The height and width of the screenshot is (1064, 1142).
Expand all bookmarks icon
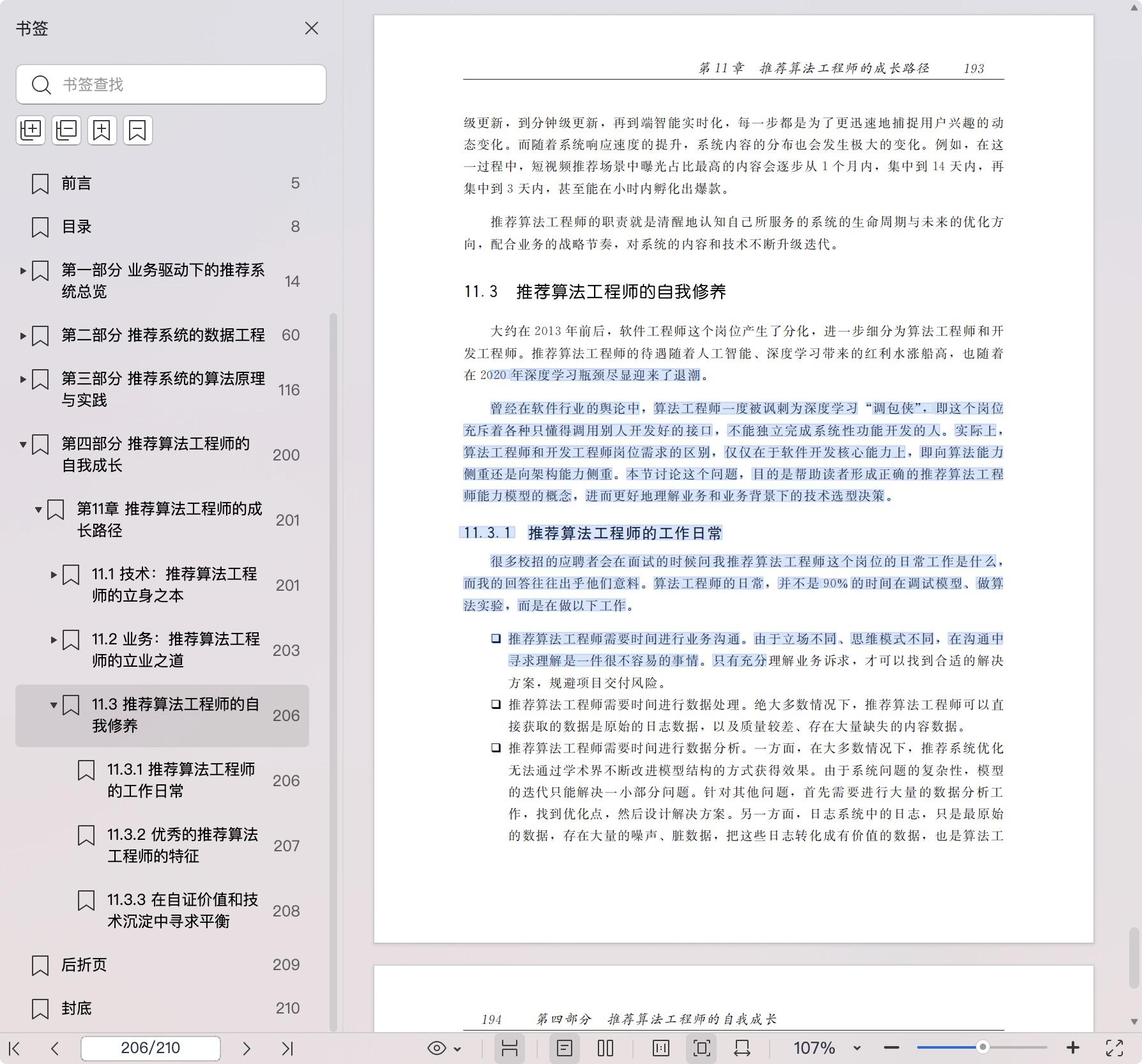click(x=31, y=130)
